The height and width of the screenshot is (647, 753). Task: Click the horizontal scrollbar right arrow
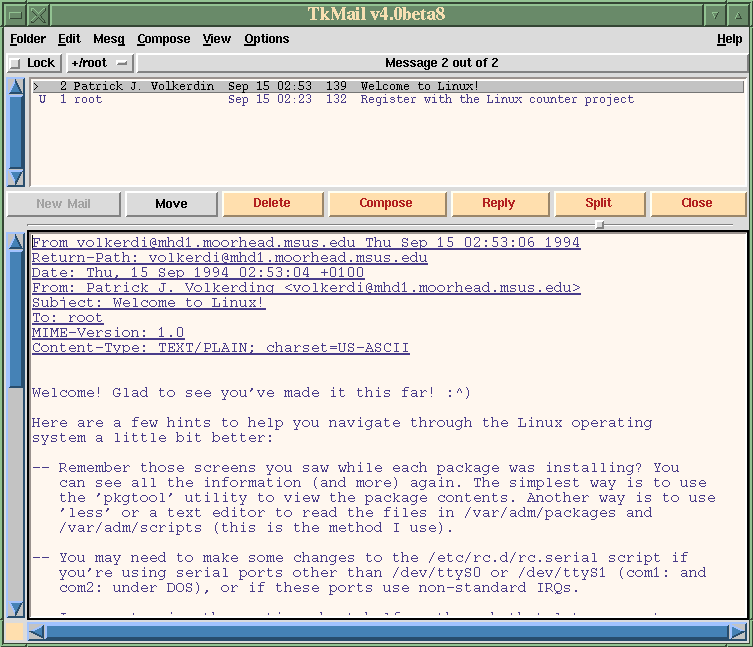[737, 632]
